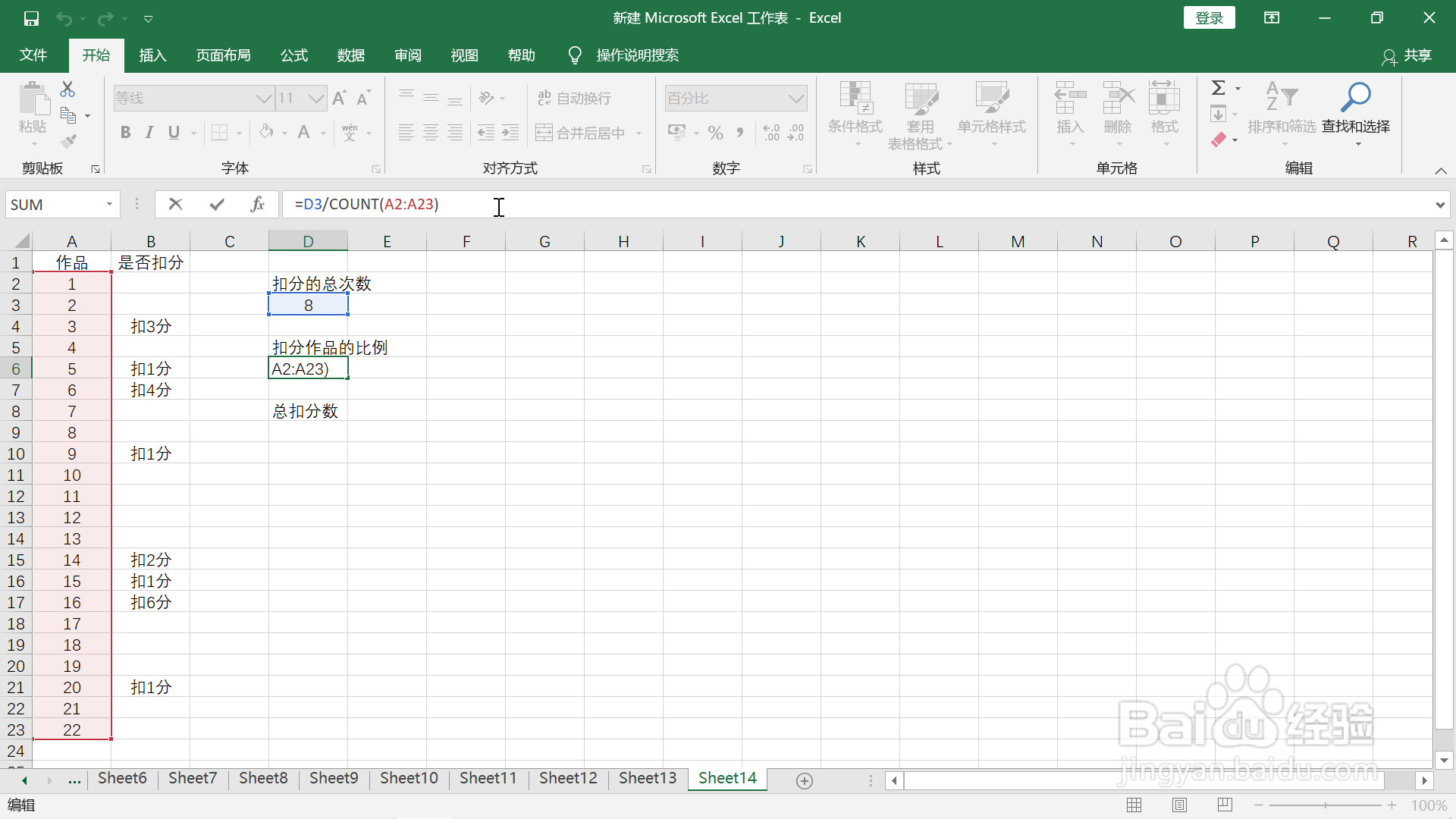1456x819 pixels.
Task: Open the 公式 ribbon tab
Action: (x=294, y=55)
